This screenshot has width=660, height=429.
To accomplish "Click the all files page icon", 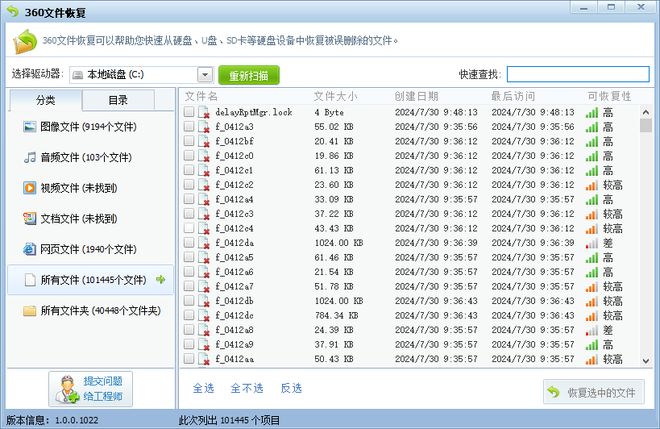I will tap(30, 280).
